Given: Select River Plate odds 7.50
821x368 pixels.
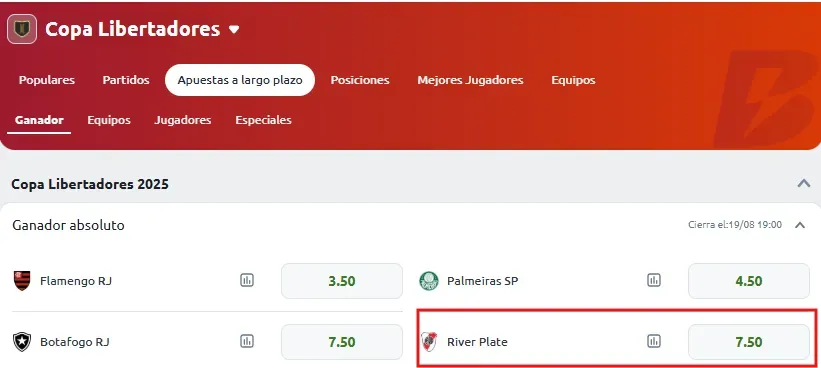Looking at the screenshot, I should 749,342.
